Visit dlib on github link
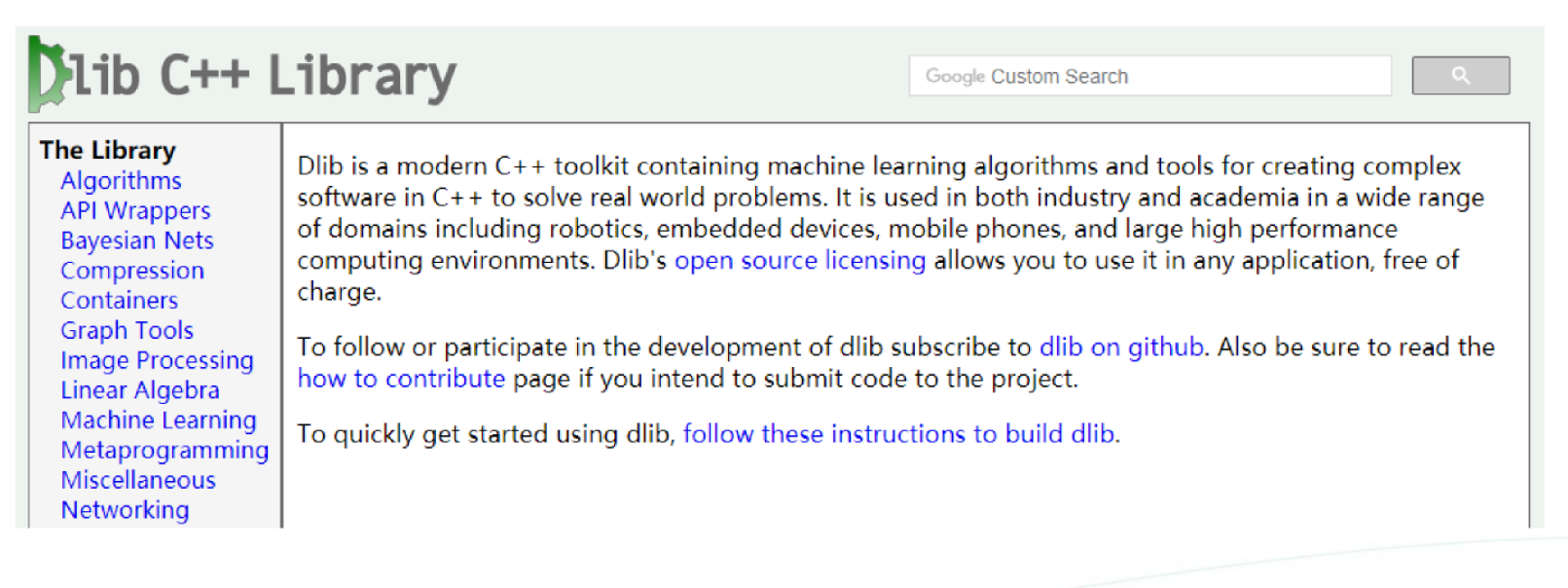The height and width of the screenshot is (588, 1568). [x=1121, y=348]
